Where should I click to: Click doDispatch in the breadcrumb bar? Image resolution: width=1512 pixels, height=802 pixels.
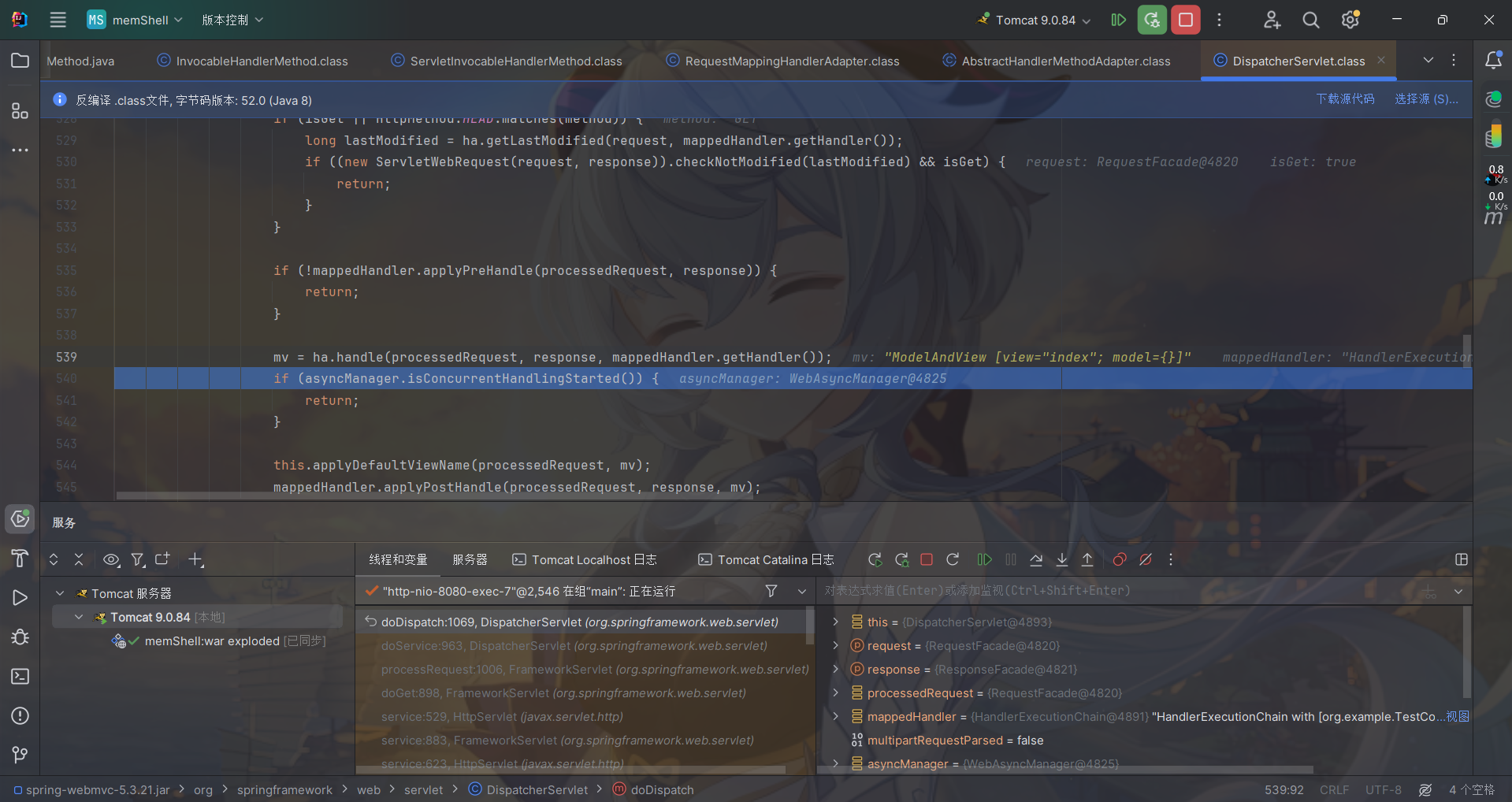pos(653,790)
